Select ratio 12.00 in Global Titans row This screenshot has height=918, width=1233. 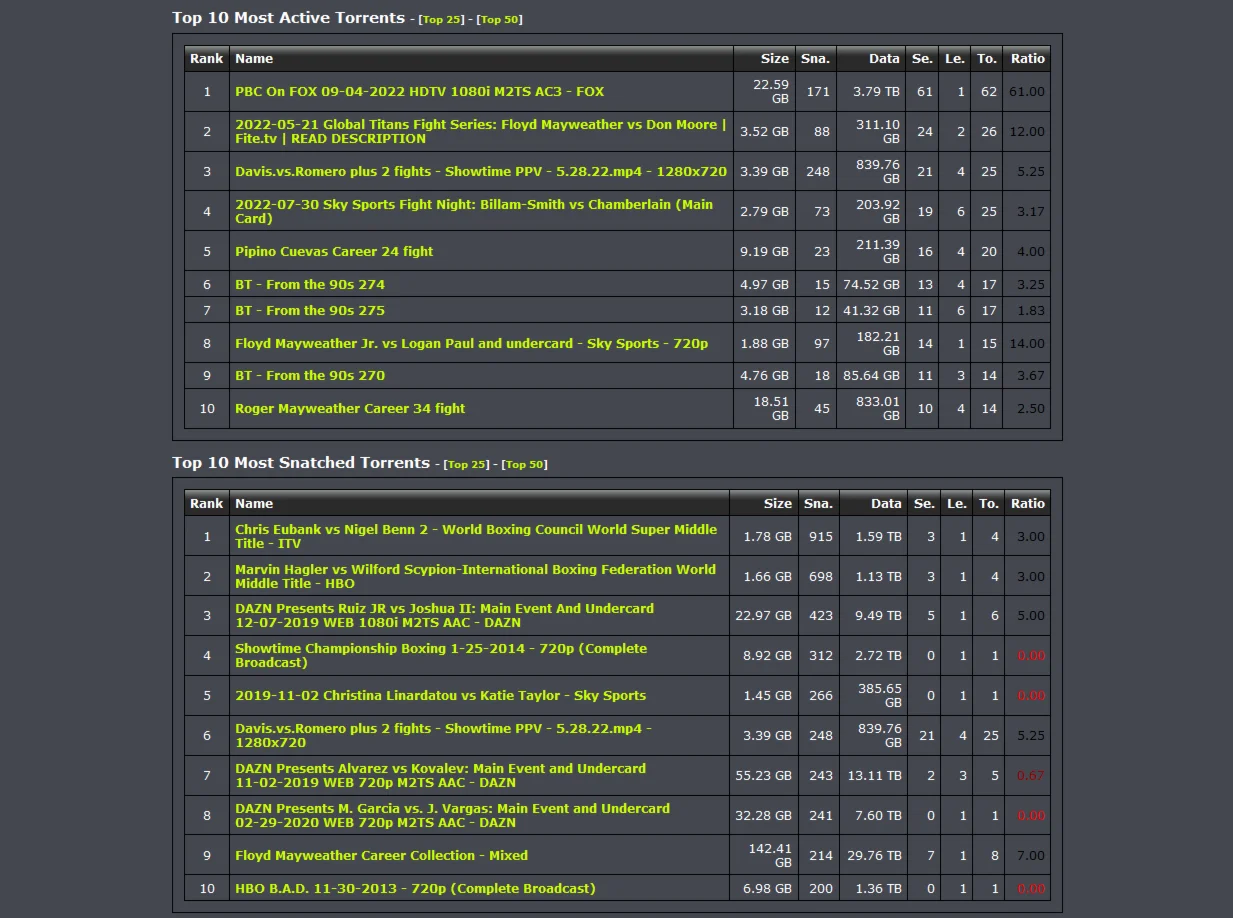point(1027,131)
